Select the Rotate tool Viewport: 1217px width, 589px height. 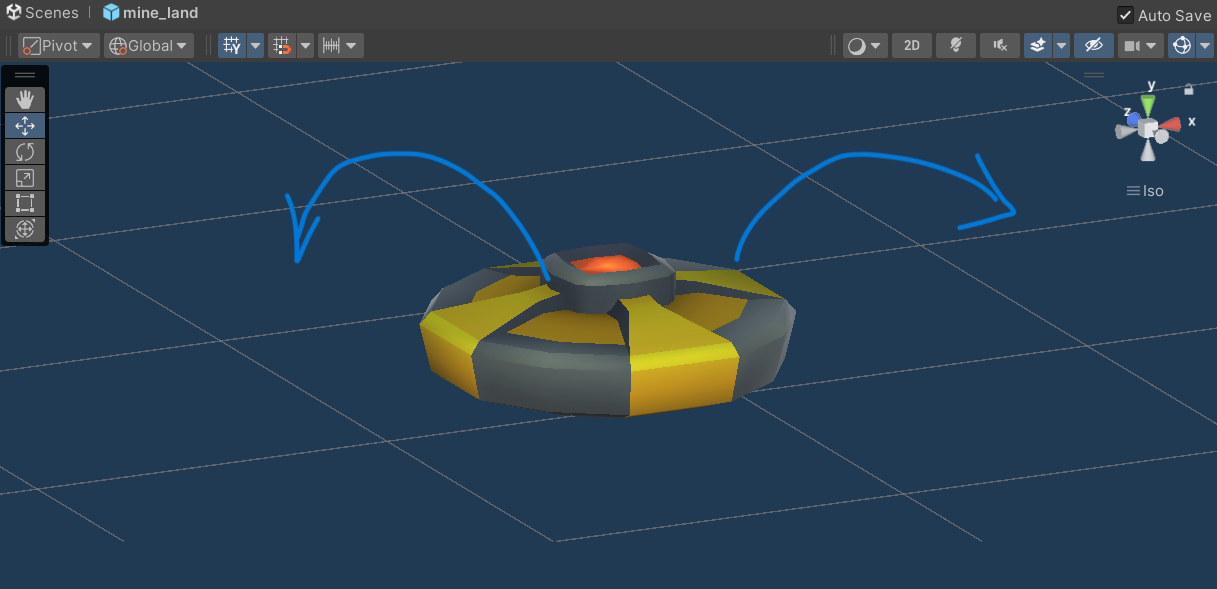(25, 151)
